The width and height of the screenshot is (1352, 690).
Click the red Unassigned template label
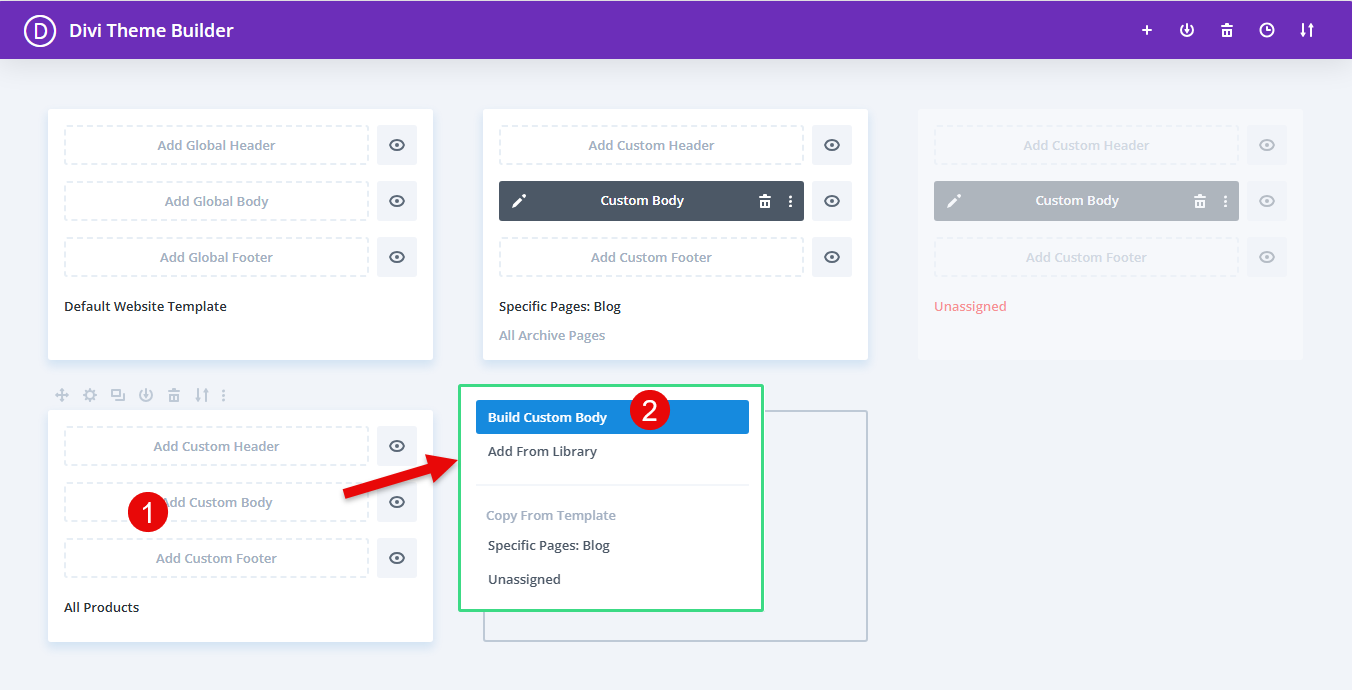click(x=970, y=306)
